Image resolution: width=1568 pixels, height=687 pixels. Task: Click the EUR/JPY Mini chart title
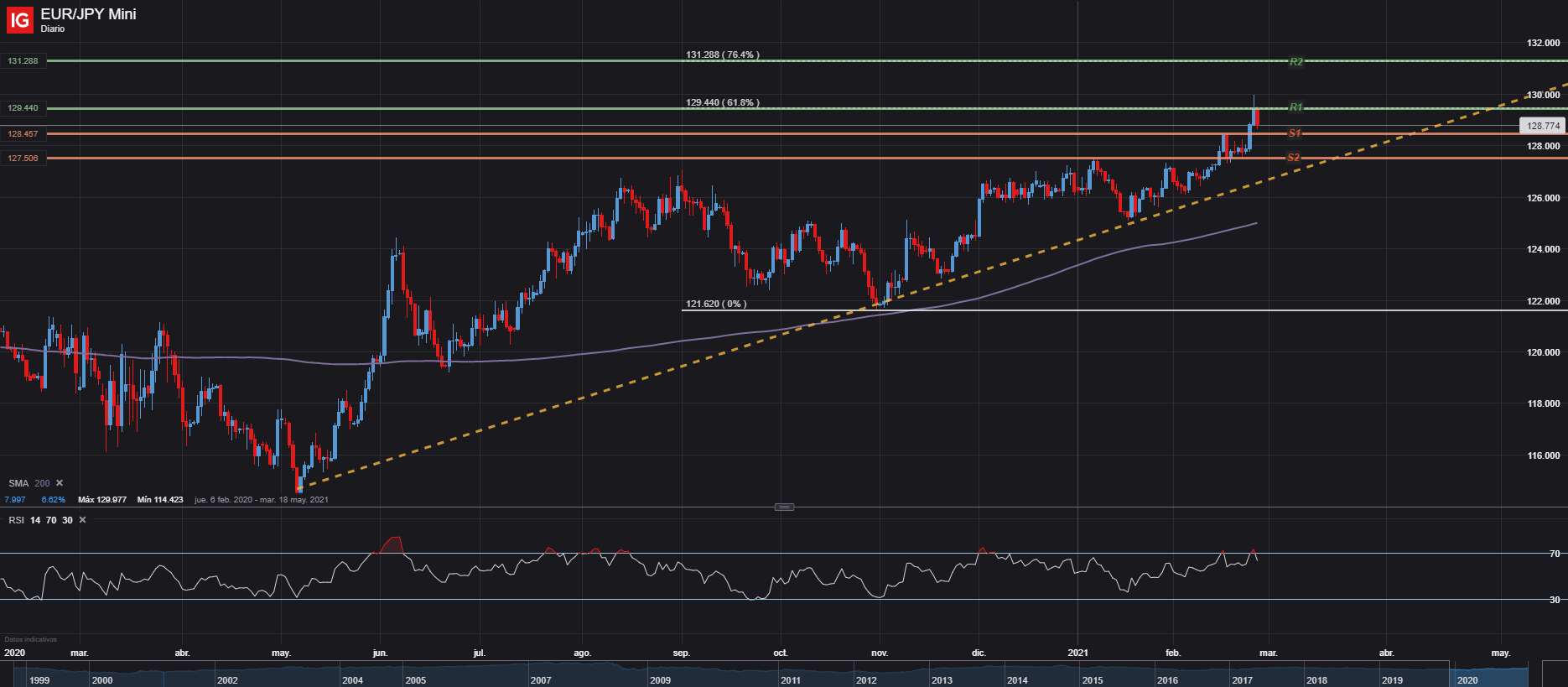pyautogui.click(x=88, y=14)
